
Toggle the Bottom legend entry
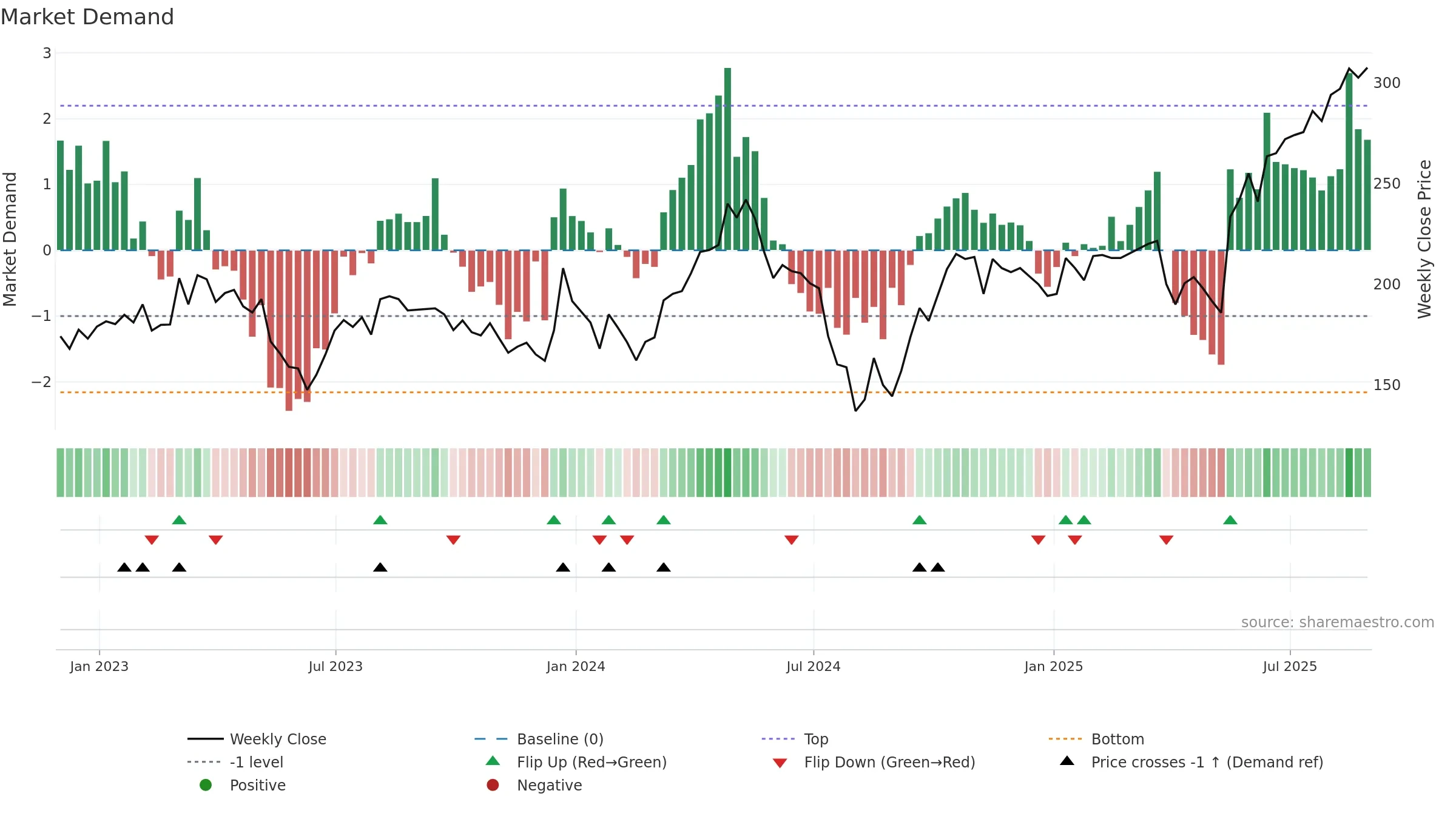(x=1096, y=739)
